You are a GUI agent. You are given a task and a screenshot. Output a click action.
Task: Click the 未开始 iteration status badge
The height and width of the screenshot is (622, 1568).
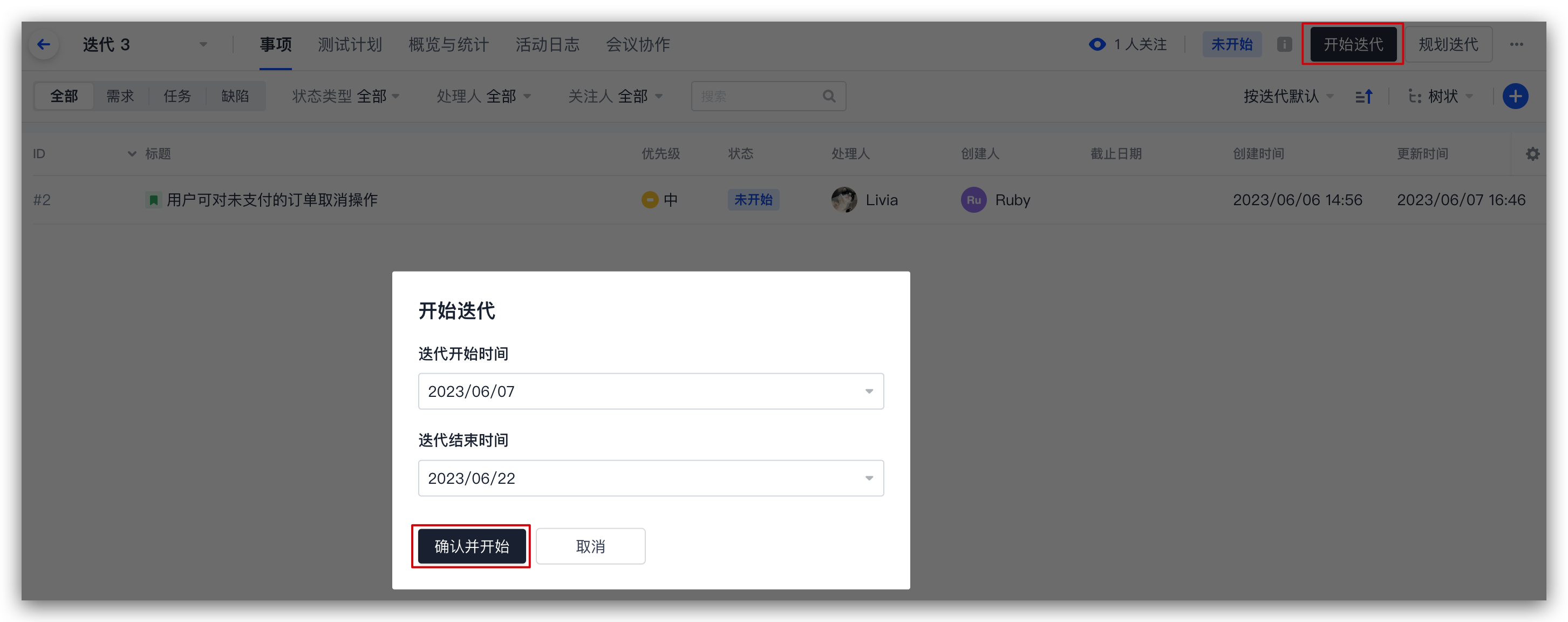(1231, 44)
